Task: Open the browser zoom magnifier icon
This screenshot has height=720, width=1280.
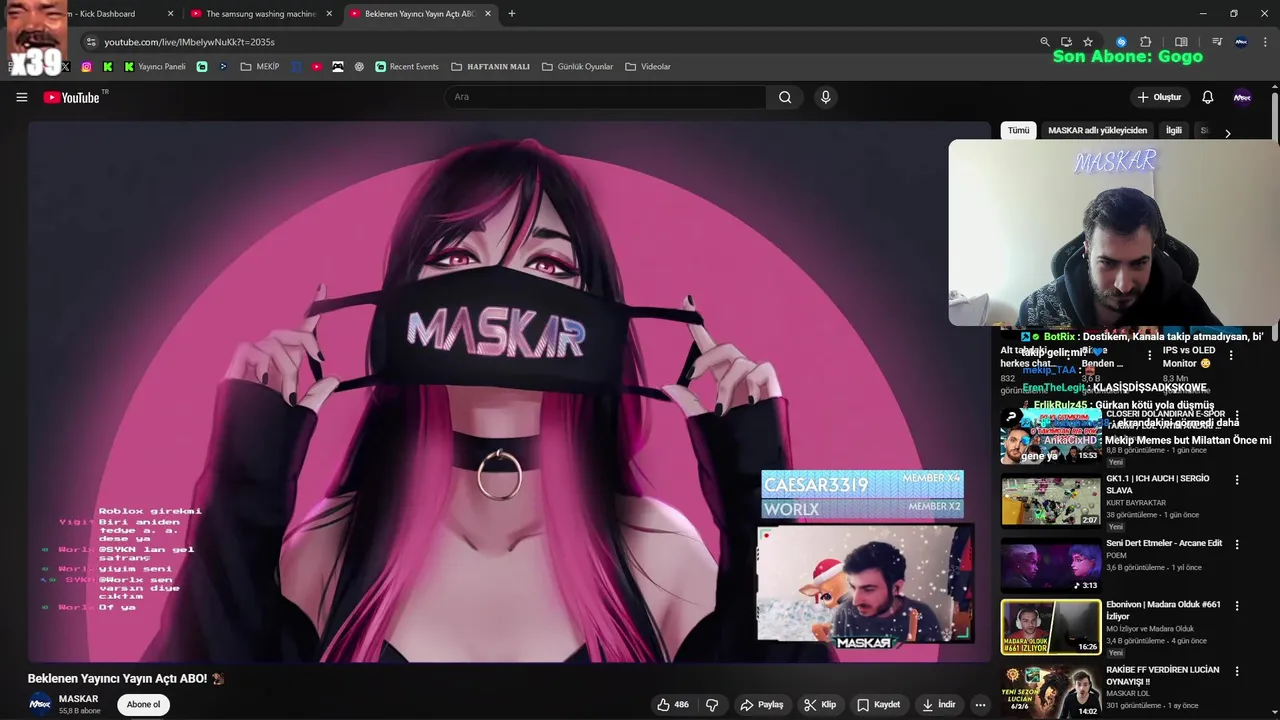Action: tap(1045, 42)
